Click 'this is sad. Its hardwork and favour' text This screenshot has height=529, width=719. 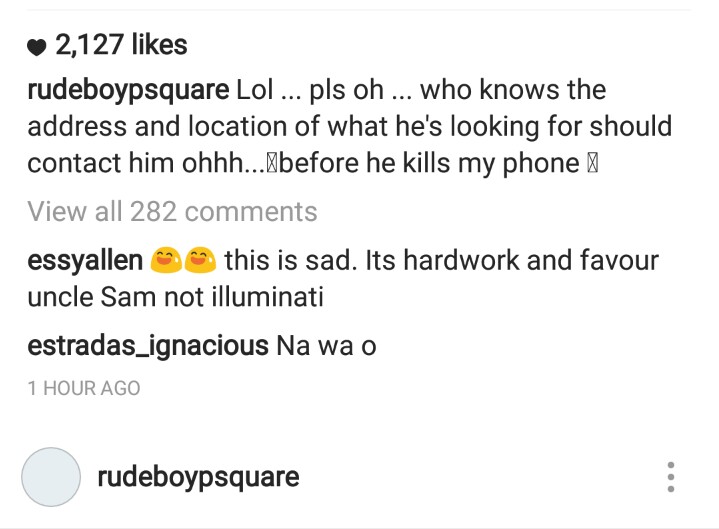442,260
